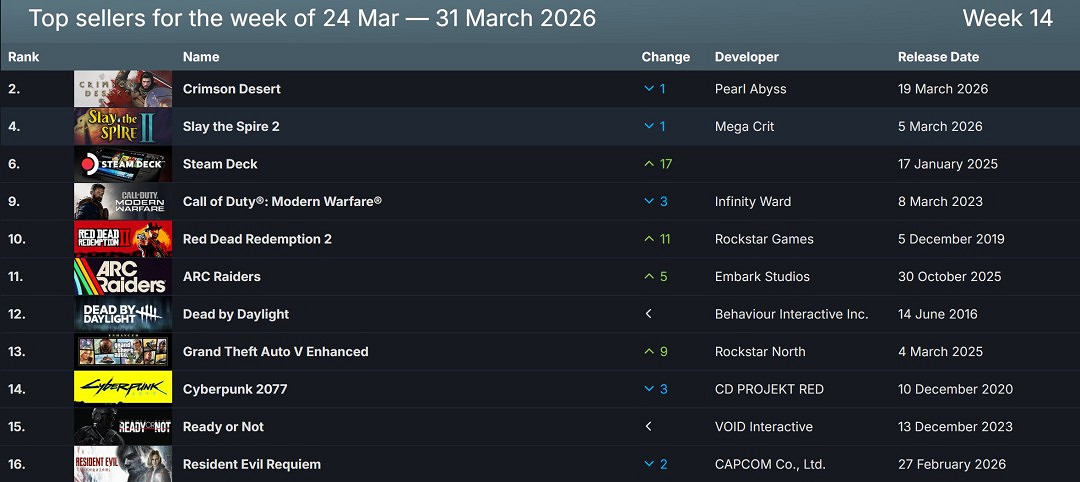Click the no-change icon for Dead by Daylight
1080x482 pixels.
pyautogui.click(x=648, y=314)
